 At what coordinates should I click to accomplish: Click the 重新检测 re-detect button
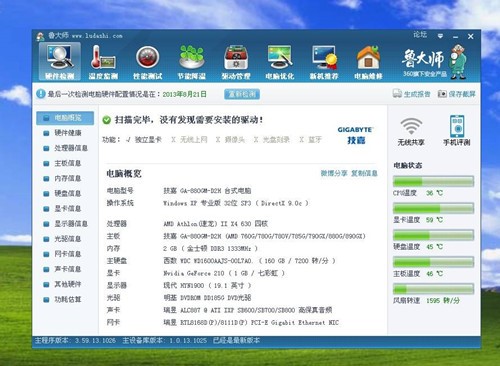pyautogui.click(x=242, y=94)
